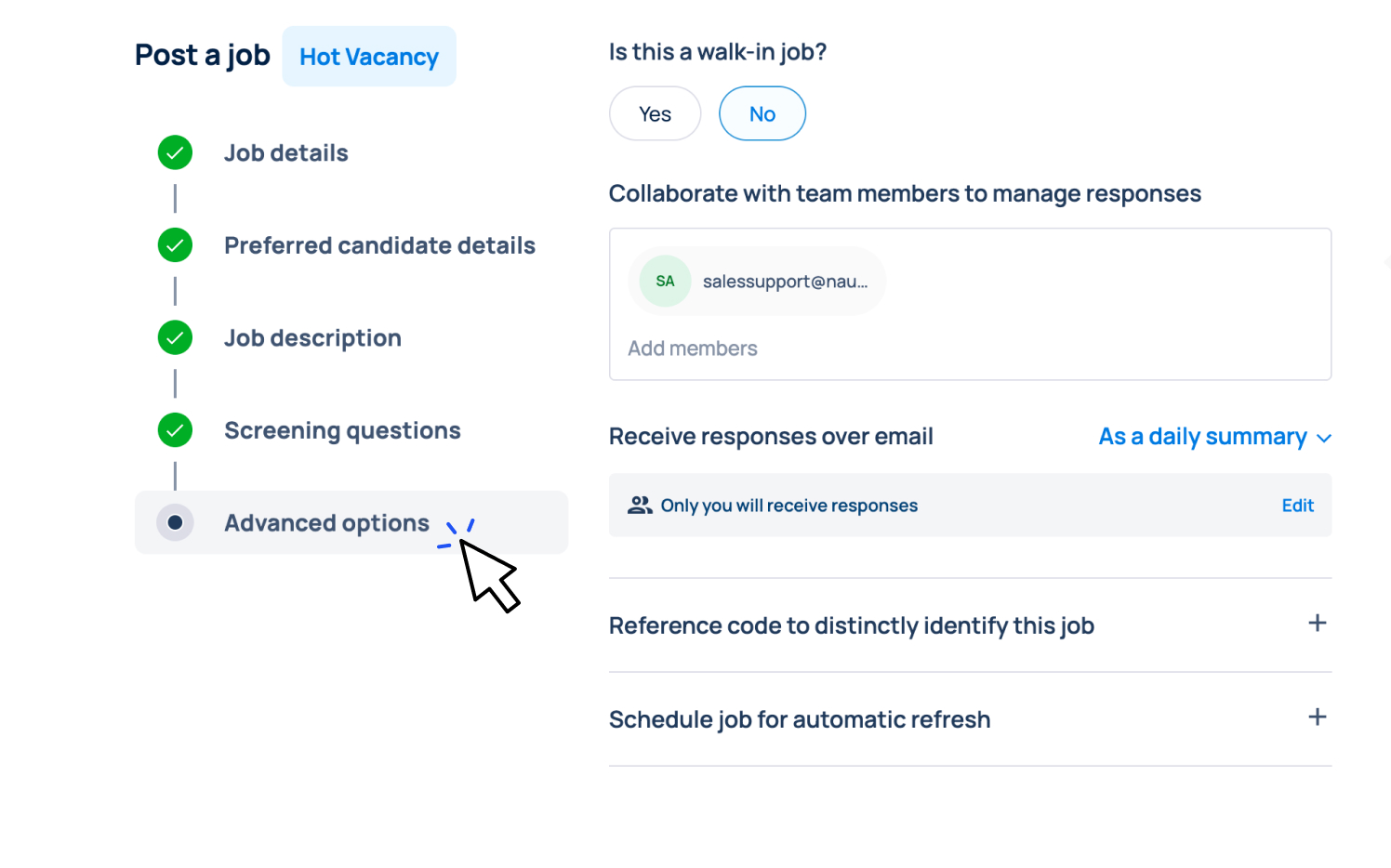The height and width of the screenshot is (868, 1391).
Task: Select Yes for walk-in job
Action: pyautogui.click(x=655, y=114)
